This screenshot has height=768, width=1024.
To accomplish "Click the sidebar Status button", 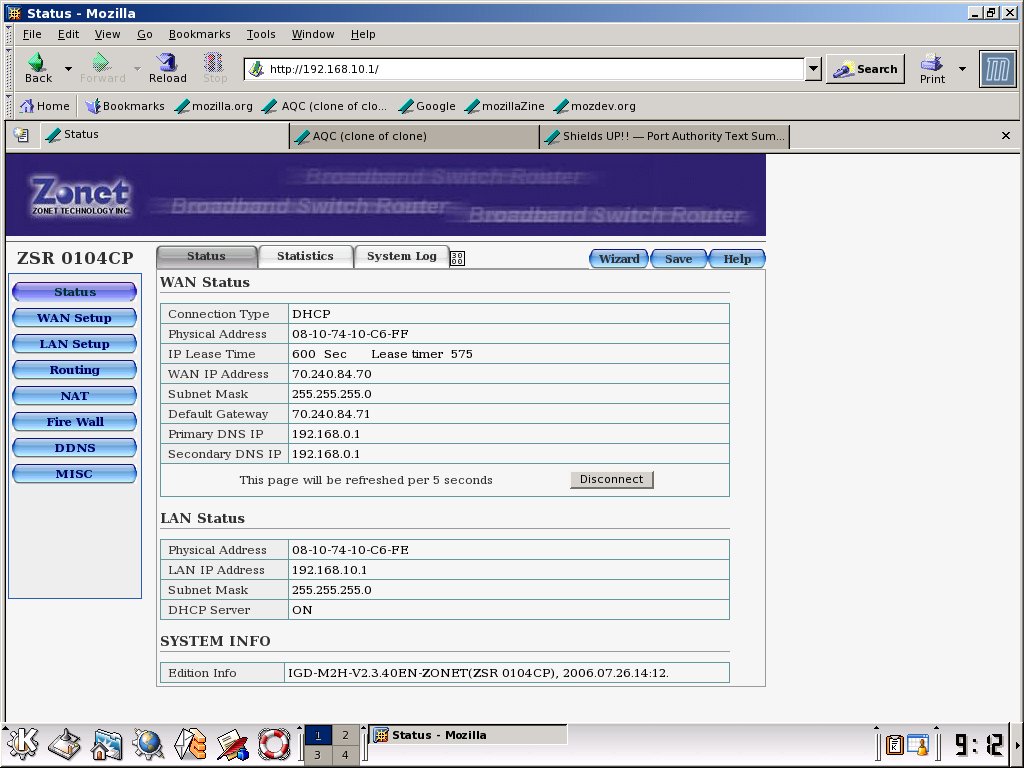I will [74, 292].
